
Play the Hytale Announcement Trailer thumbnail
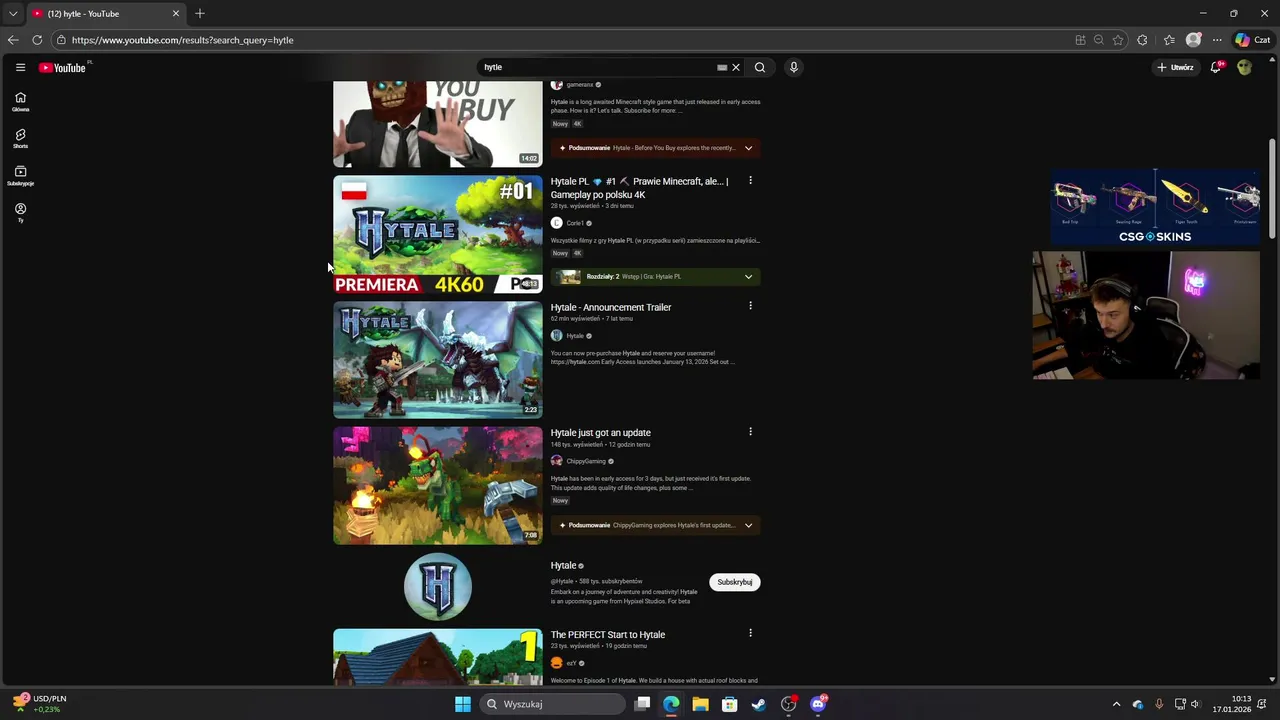click(x=438, y=360)
